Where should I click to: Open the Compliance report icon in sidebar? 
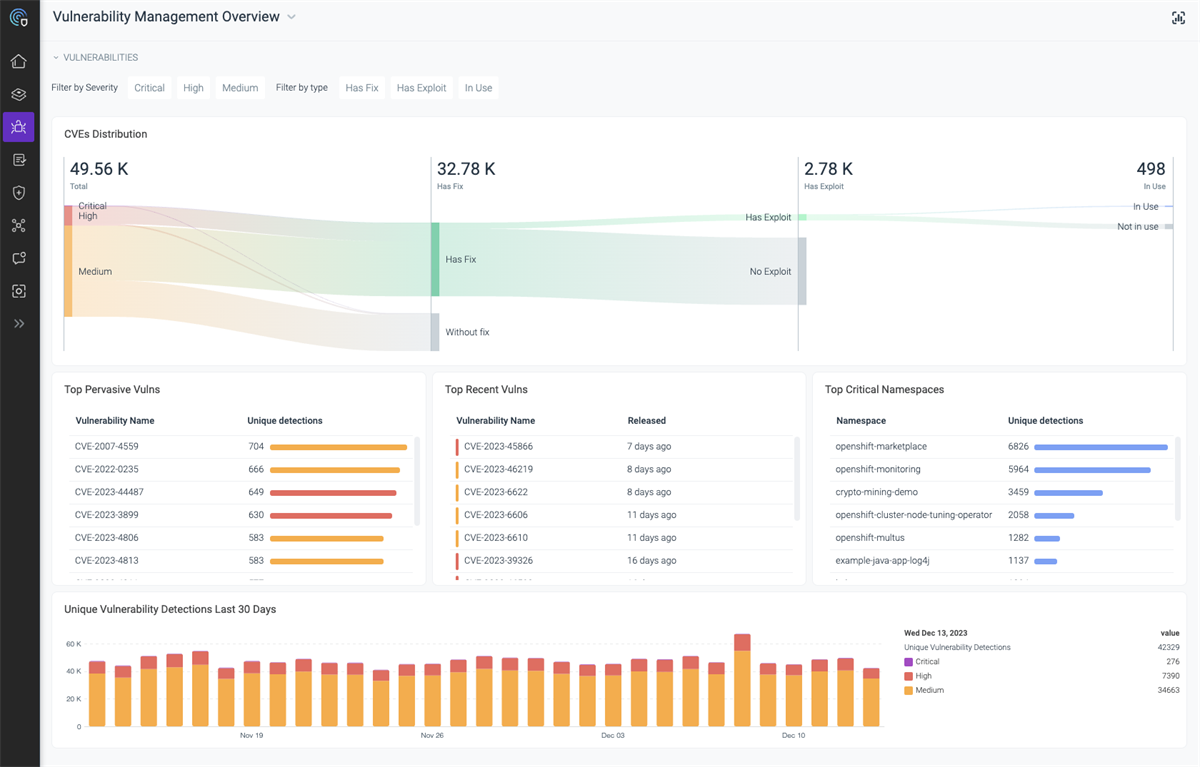tap(18, 159)
